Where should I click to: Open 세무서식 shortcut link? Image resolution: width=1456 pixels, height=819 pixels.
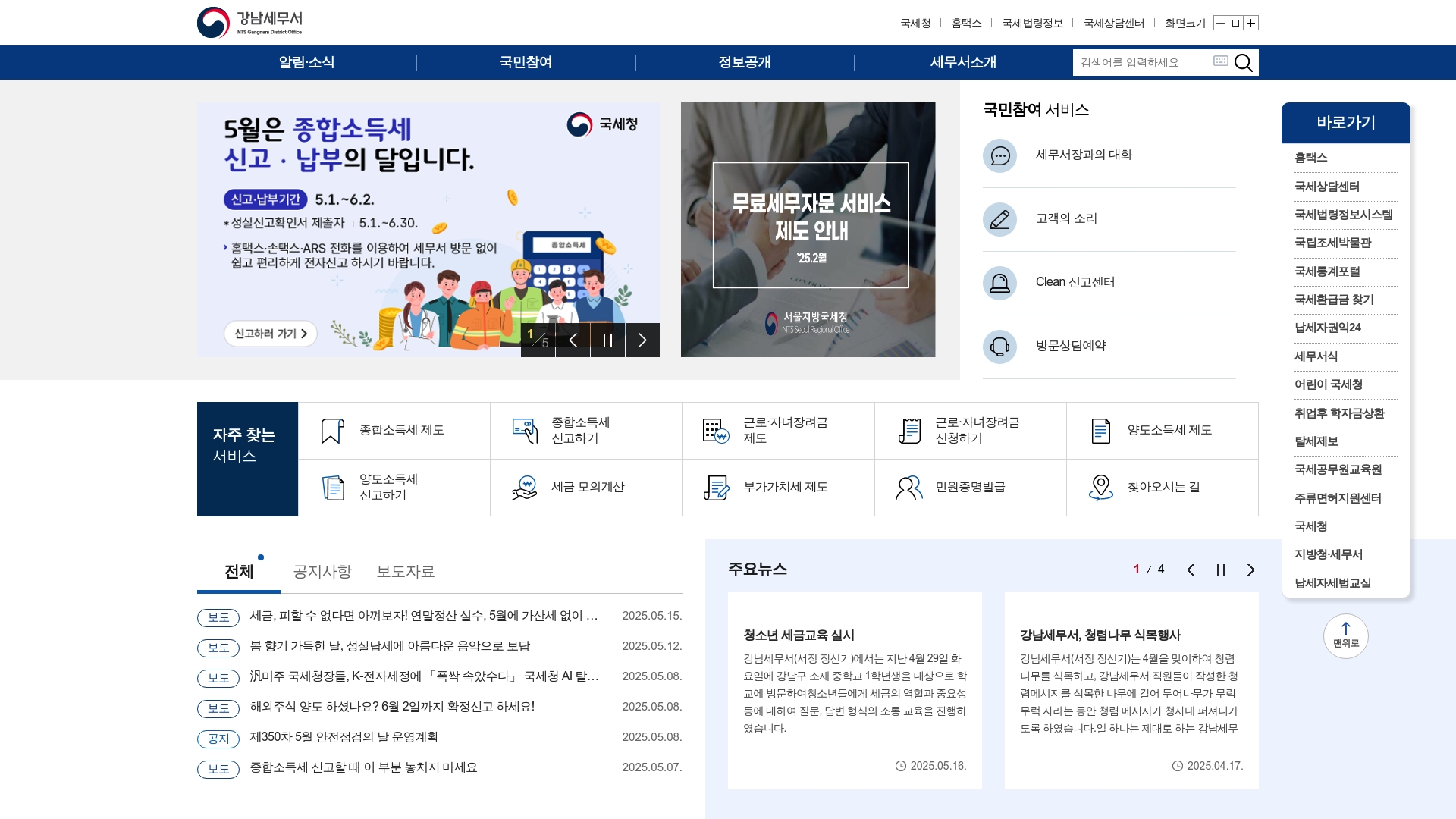[x=1316, y=356]
